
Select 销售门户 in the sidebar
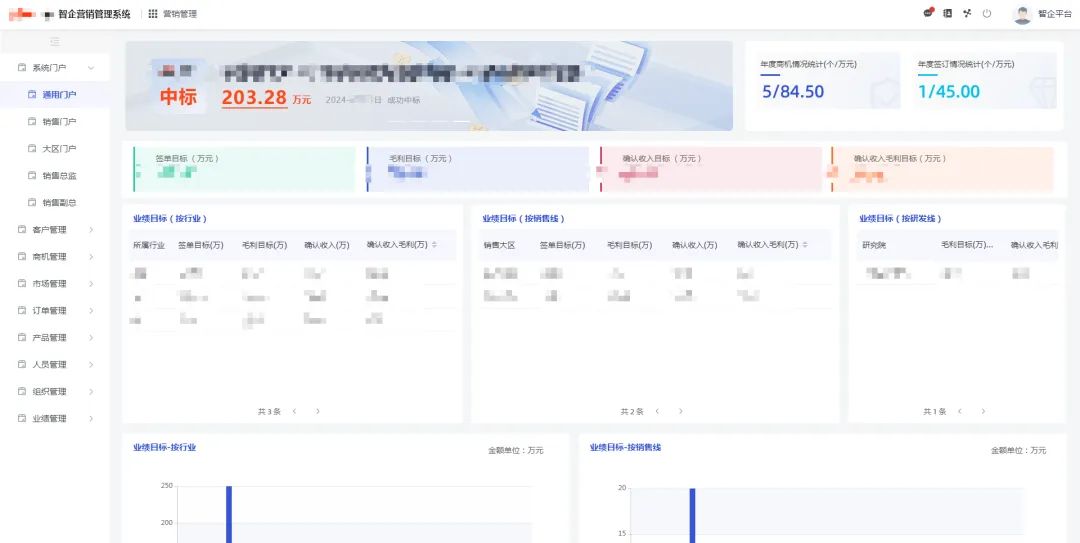pos(59,122)
